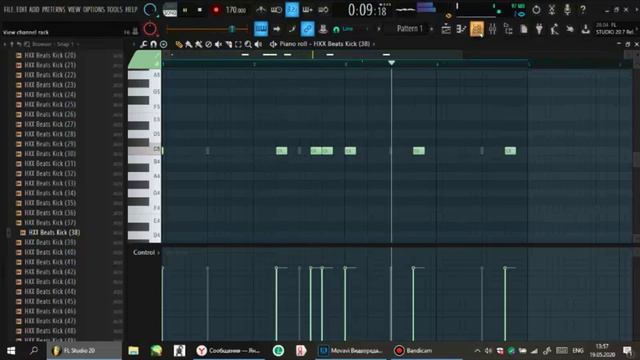640x360 pixels.
Task: Select the Playback tool in piano roll toolbar
Action: coord(258,44)
